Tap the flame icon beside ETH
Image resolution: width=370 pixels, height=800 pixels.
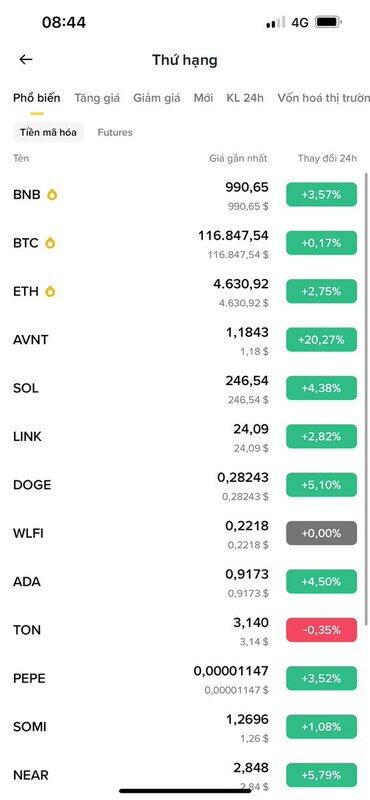pyautogui.click(x=50, y=292)
